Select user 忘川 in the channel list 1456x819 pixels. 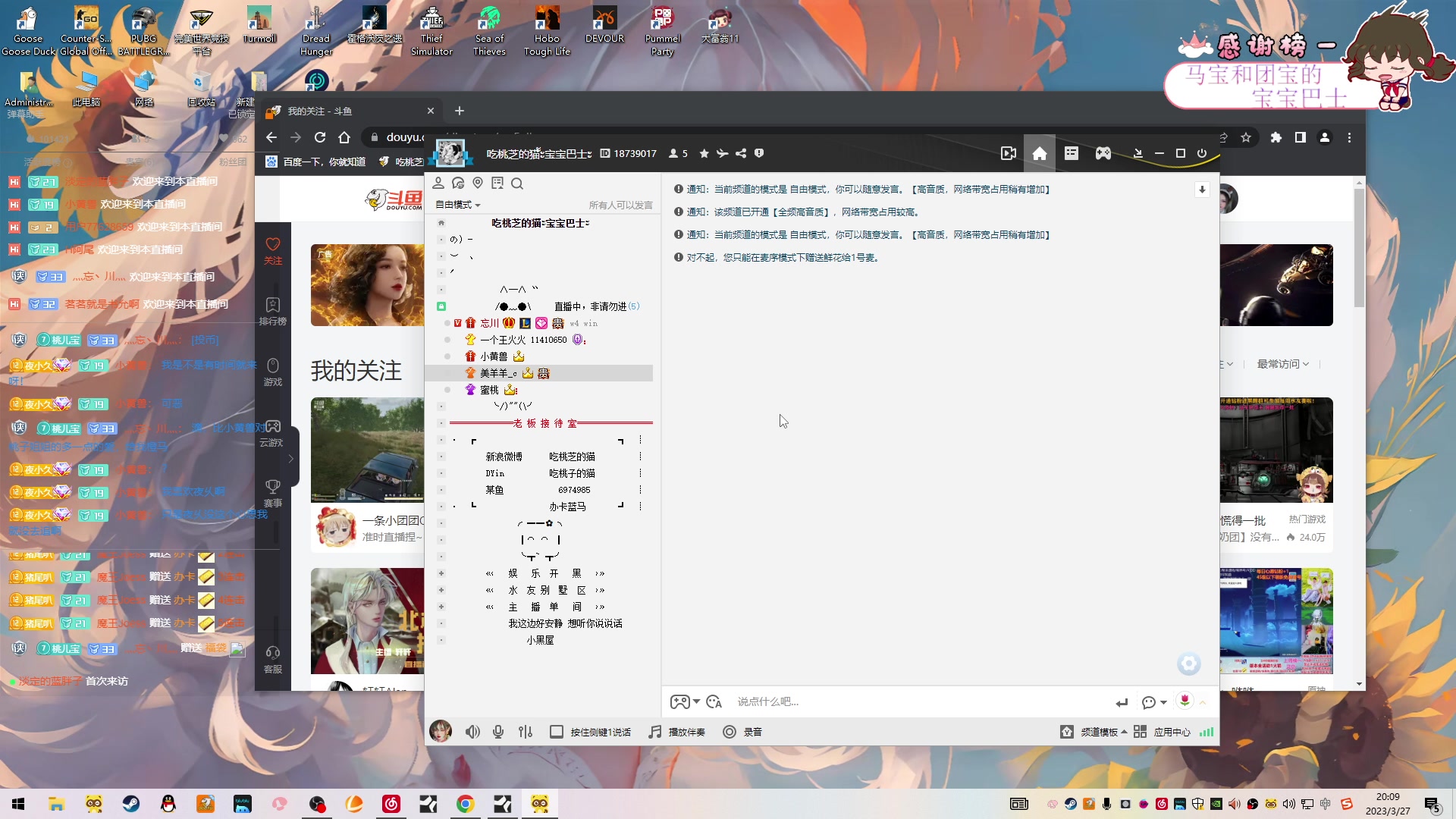[x=489, y=323]
